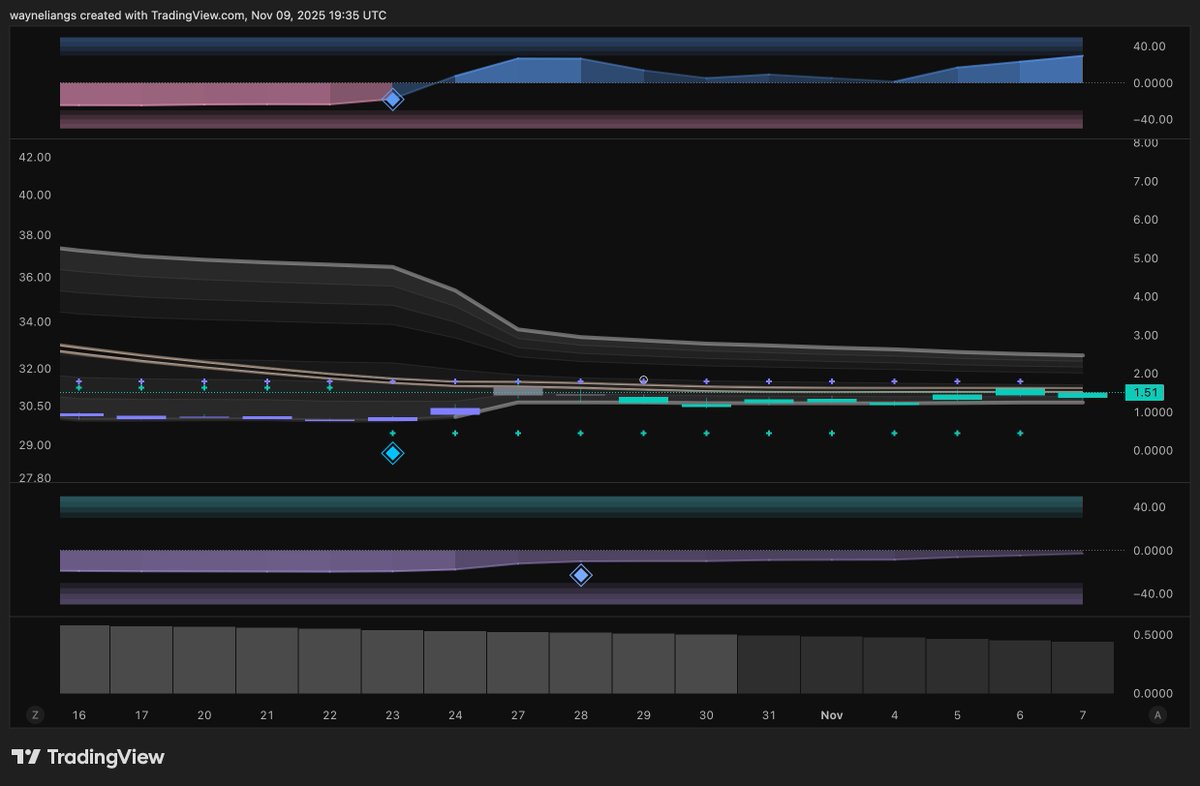Click the 29.00 label on the left price scale
The width and height of the screenshot is (1200, 786).
tap(35, 445)
